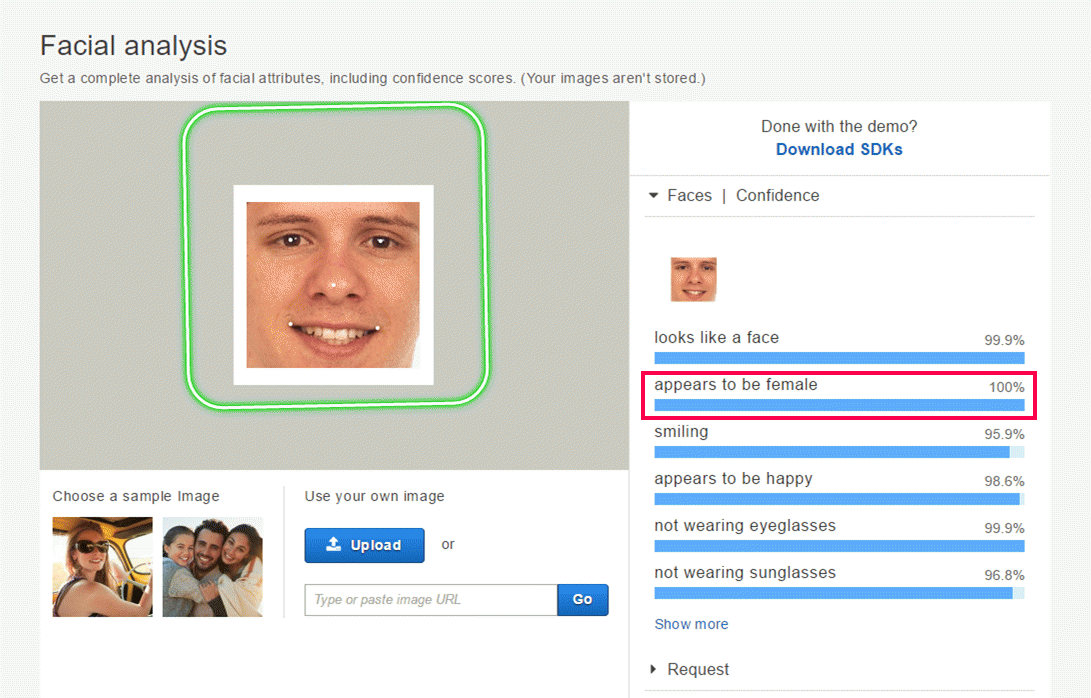Click the 'appears to be happy' bar
Image resolution: width=1091 pixels, height=698 pixels.
tap(839, 499)
